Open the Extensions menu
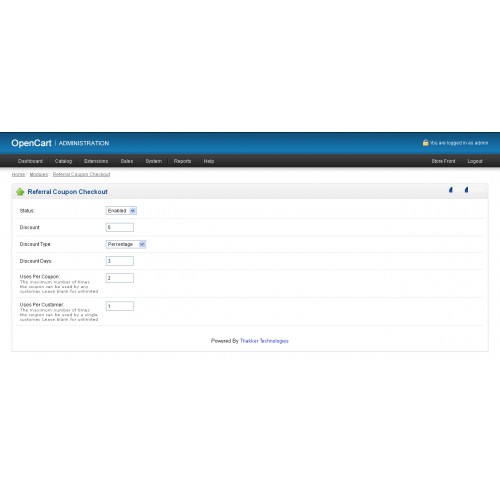Screen dimensions: 500x500 tap(96, 161)
